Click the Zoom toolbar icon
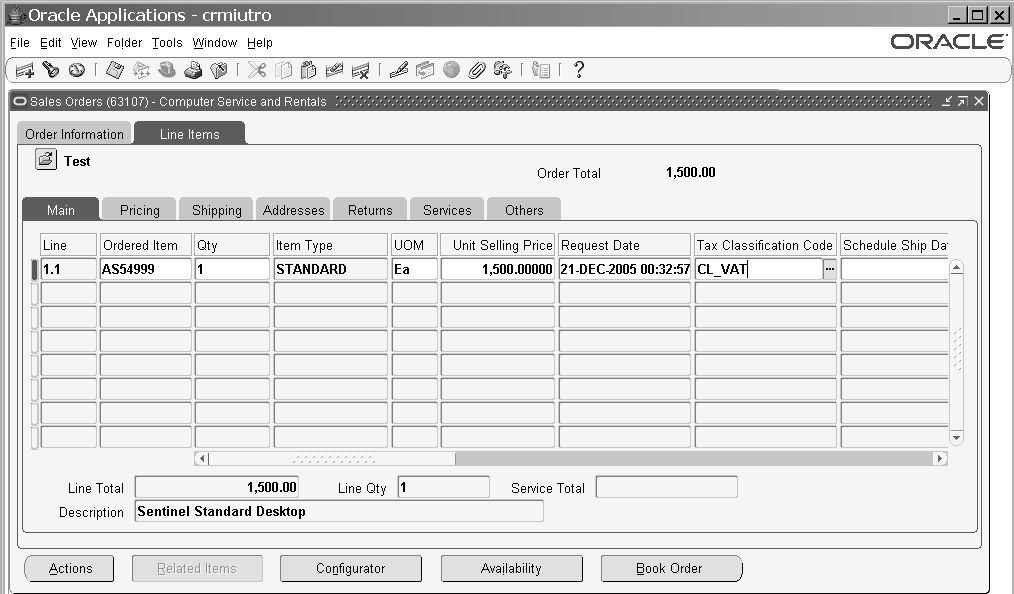The height and width of the screenshot is (594, 1014). coord(425,70)
